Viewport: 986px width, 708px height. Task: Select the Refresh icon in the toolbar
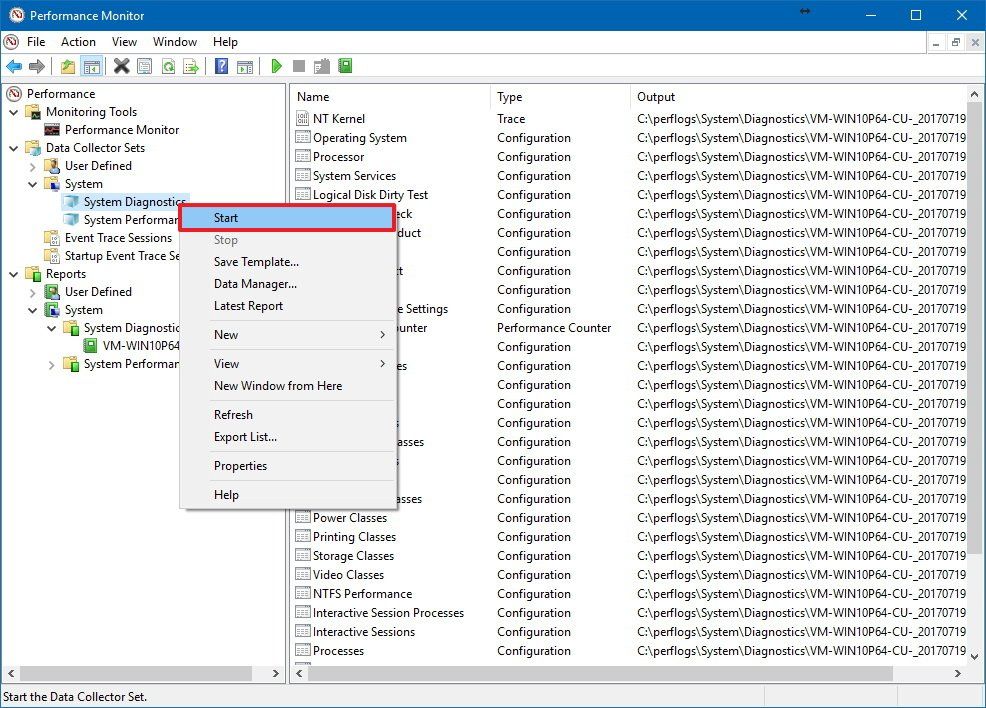[170, 66]
